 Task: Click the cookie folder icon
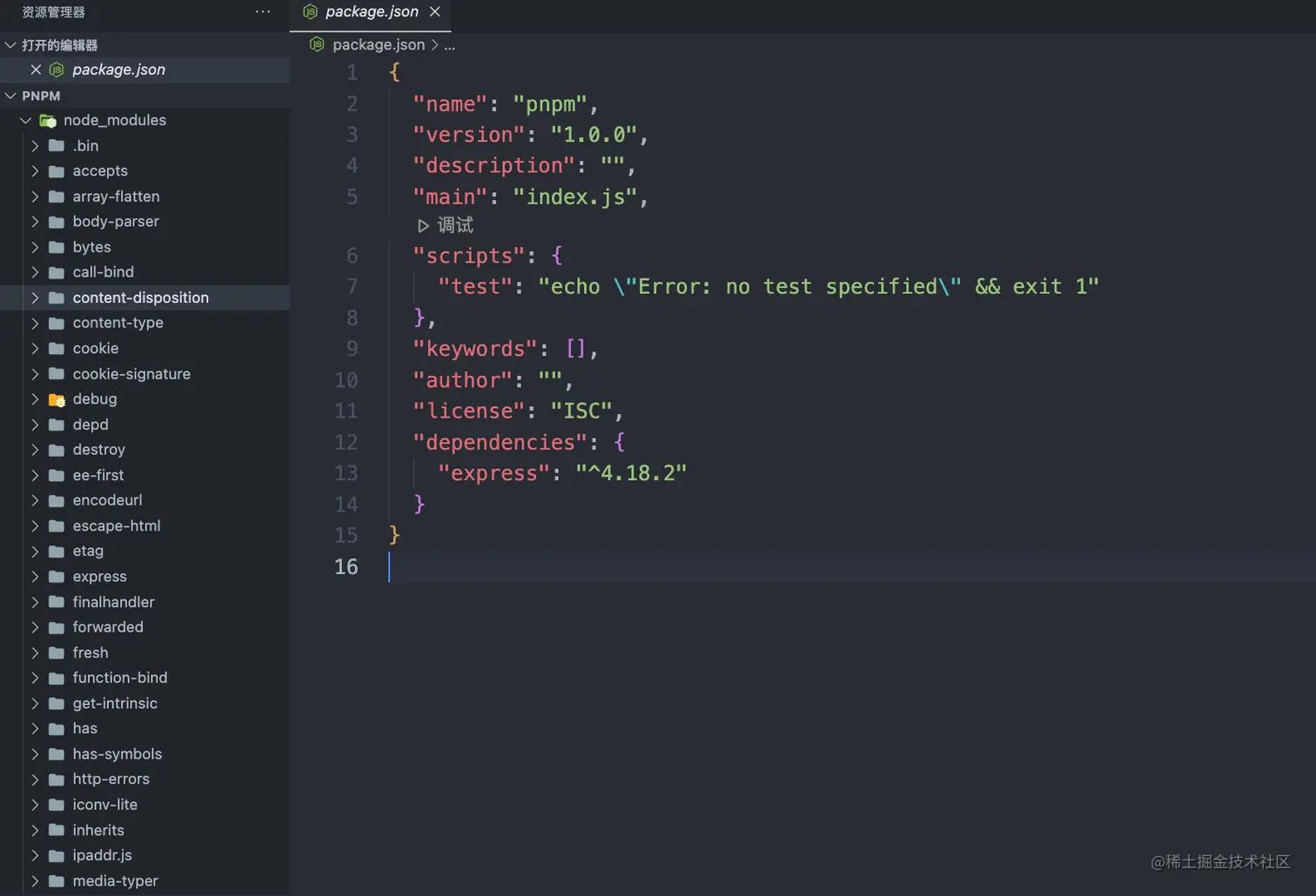pyautogui.click(x=57, y=349)
